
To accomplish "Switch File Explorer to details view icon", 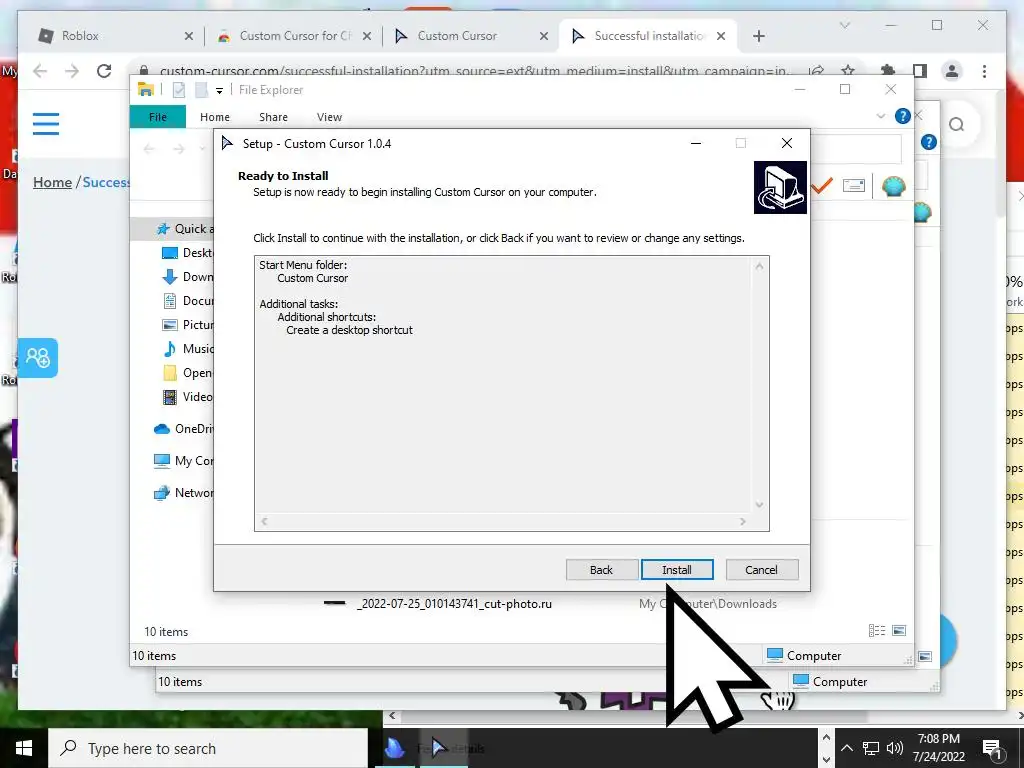I will 876,630.
